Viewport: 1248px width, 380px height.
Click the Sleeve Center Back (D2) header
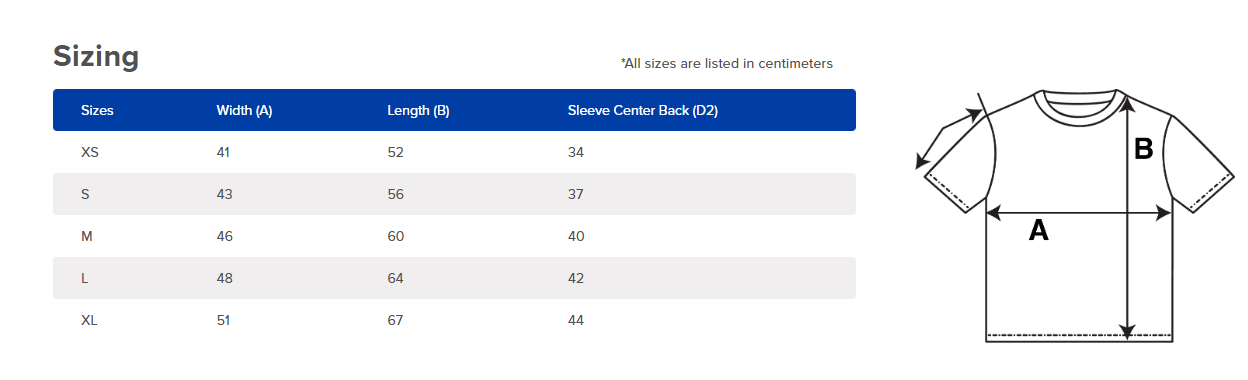coord(643,110)
